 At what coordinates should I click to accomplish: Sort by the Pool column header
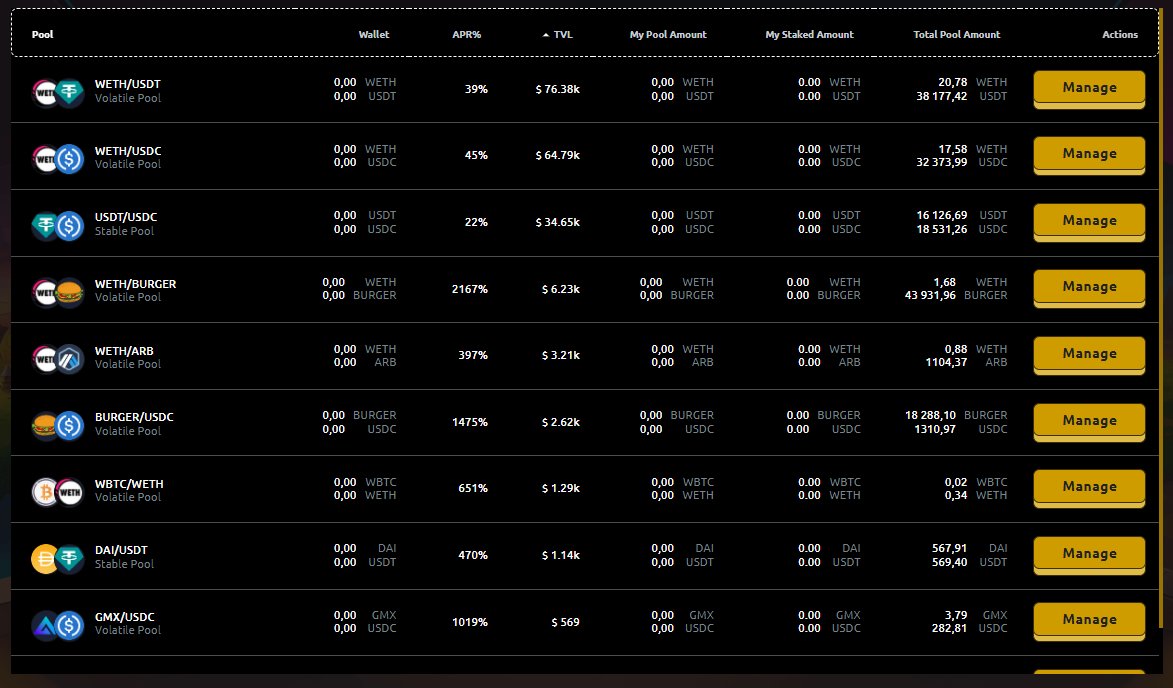coord(43,34)
